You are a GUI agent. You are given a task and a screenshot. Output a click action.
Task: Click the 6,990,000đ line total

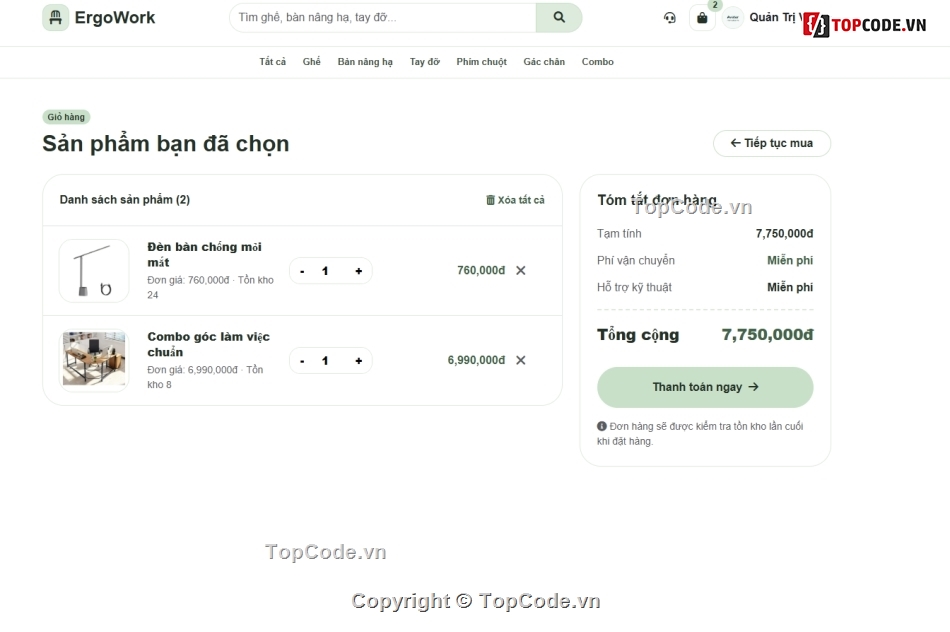(x=476, y=360)
